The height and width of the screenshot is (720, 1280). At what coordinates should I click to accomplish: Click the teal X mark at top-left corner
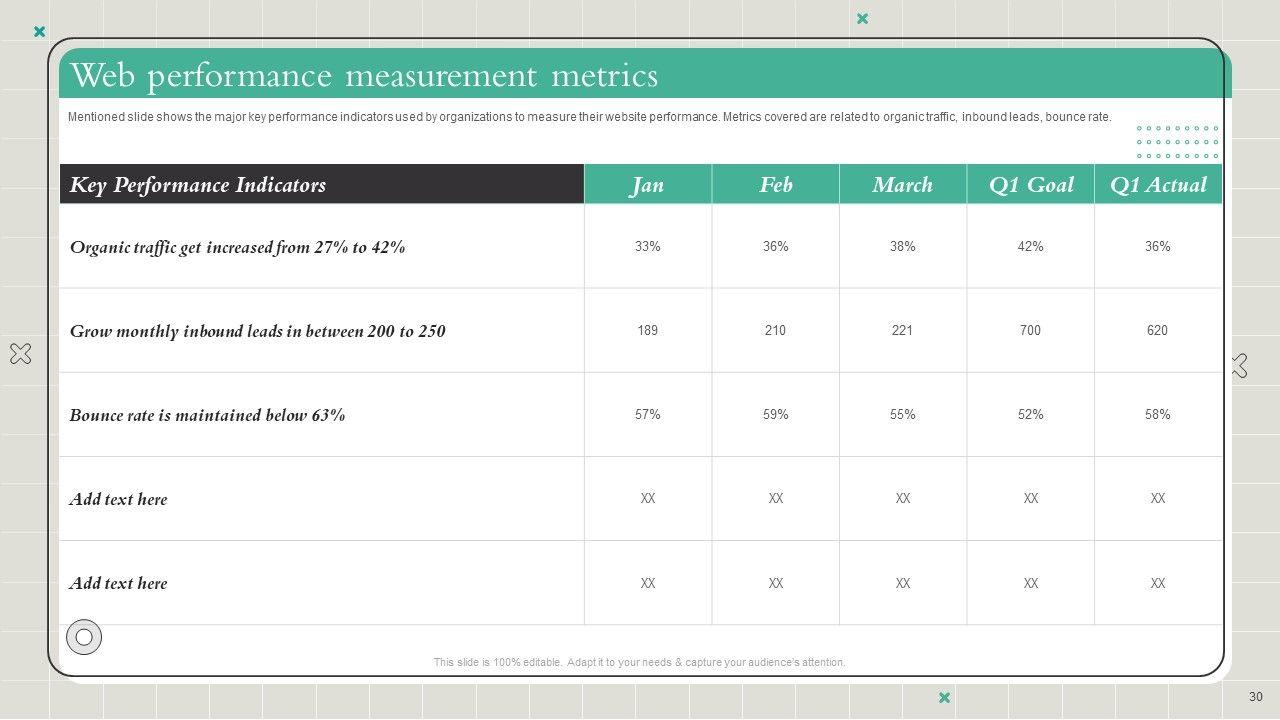[40, 32]
